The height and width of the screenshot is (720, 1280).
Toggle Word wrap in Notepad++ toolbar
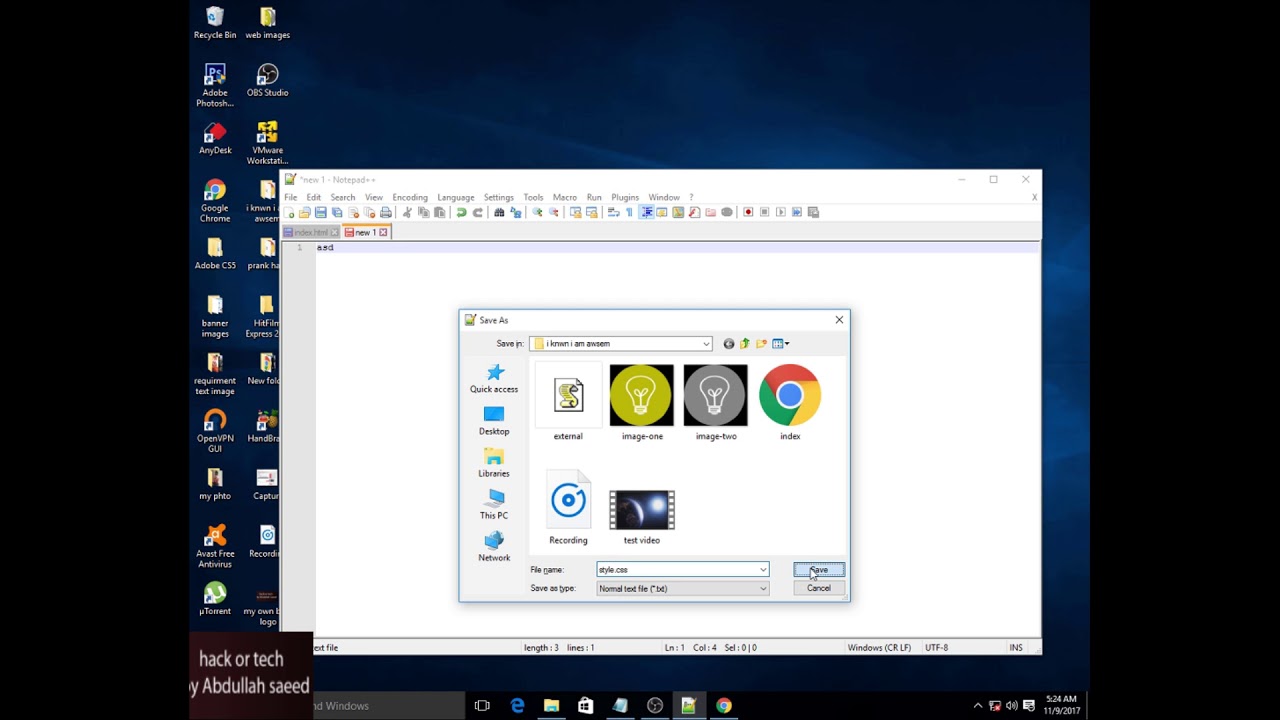click(613, 212)
